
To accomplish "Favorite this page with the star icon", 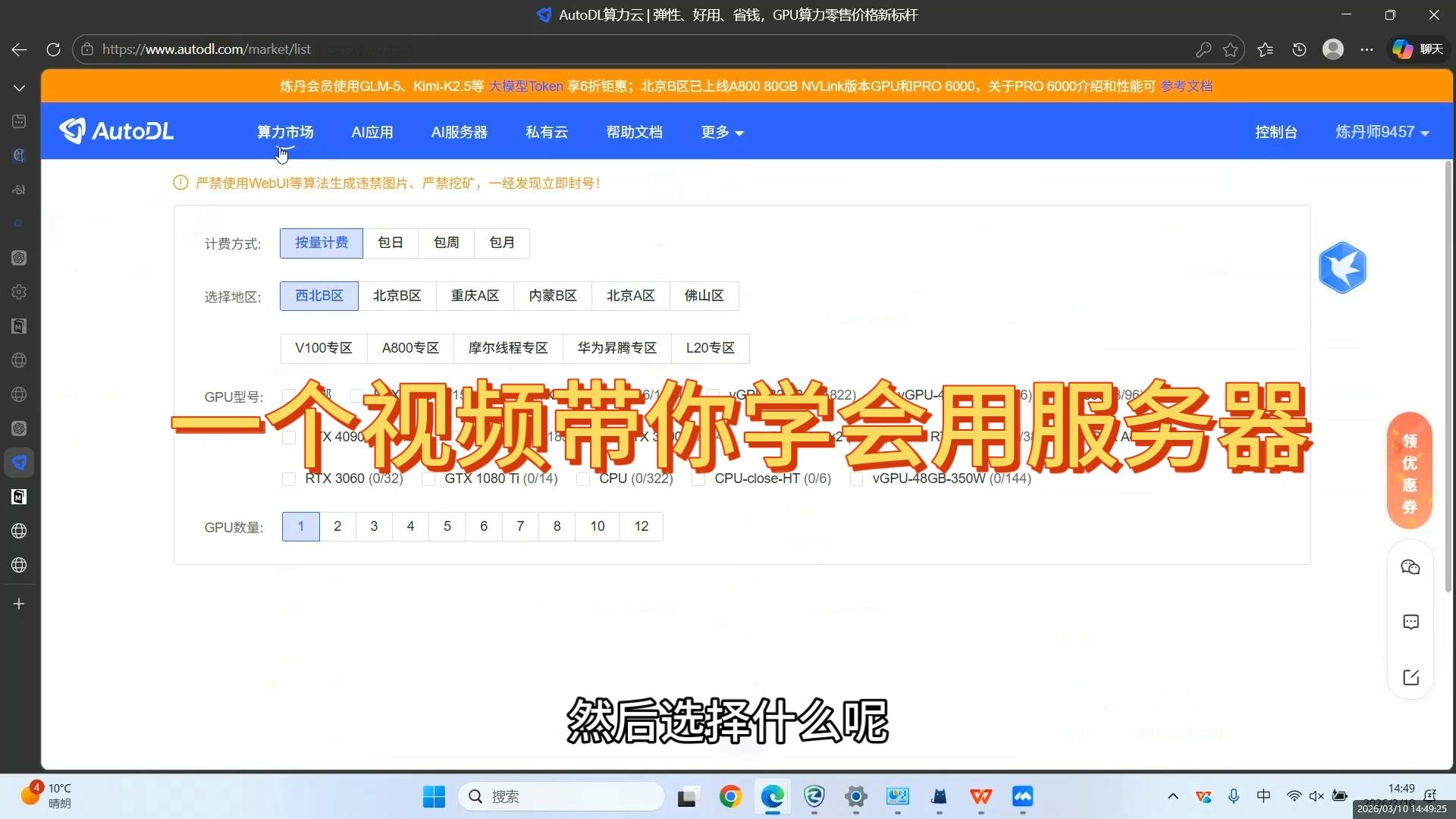I will pyautogui.click(x=1231, y=49).
